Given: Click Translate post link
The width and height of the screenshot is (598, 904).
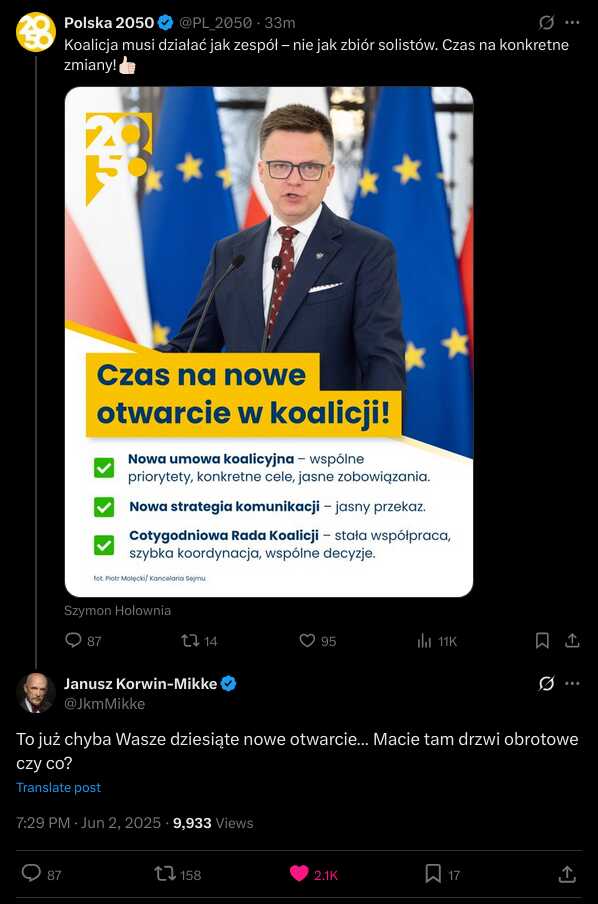Looking at the screenshot, I should [58, 788].
